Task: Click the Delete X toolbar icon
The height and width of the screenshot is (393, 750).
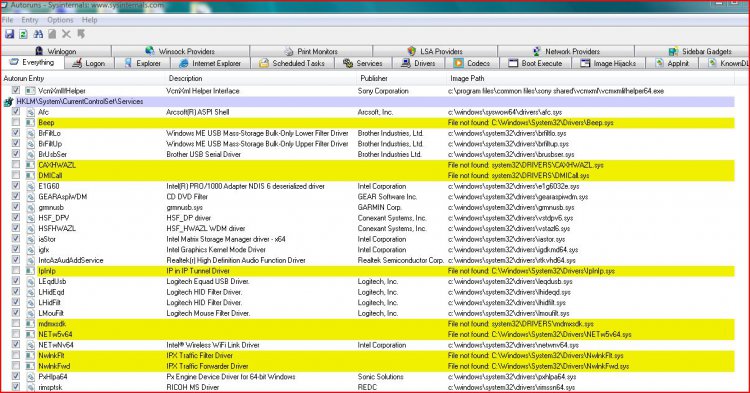Action: [66, 34]
